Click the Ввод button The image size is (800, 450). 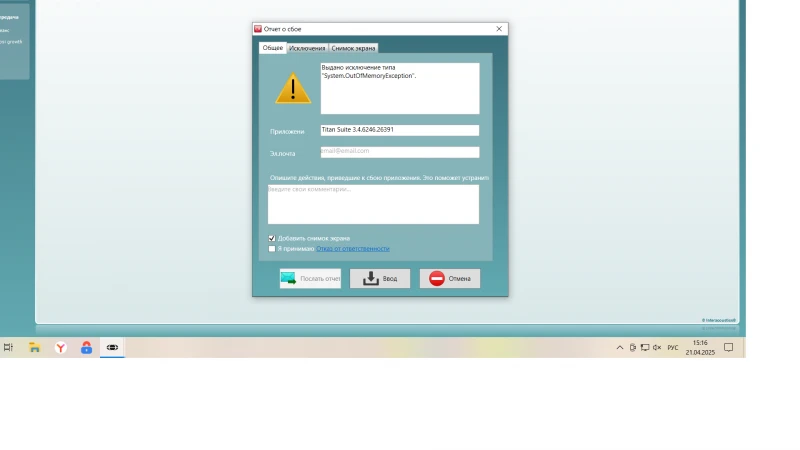point(380,279)
